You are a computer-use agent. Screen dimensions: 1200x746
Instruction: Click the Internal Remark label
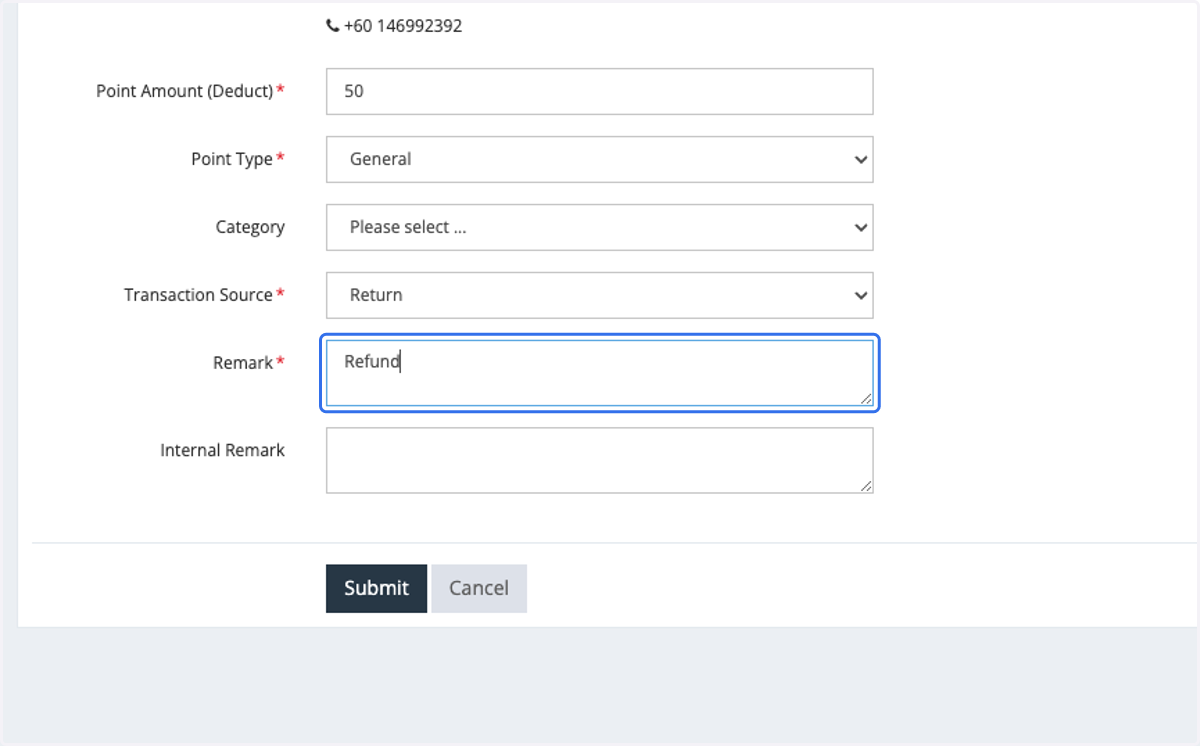(x=222, y=450)
